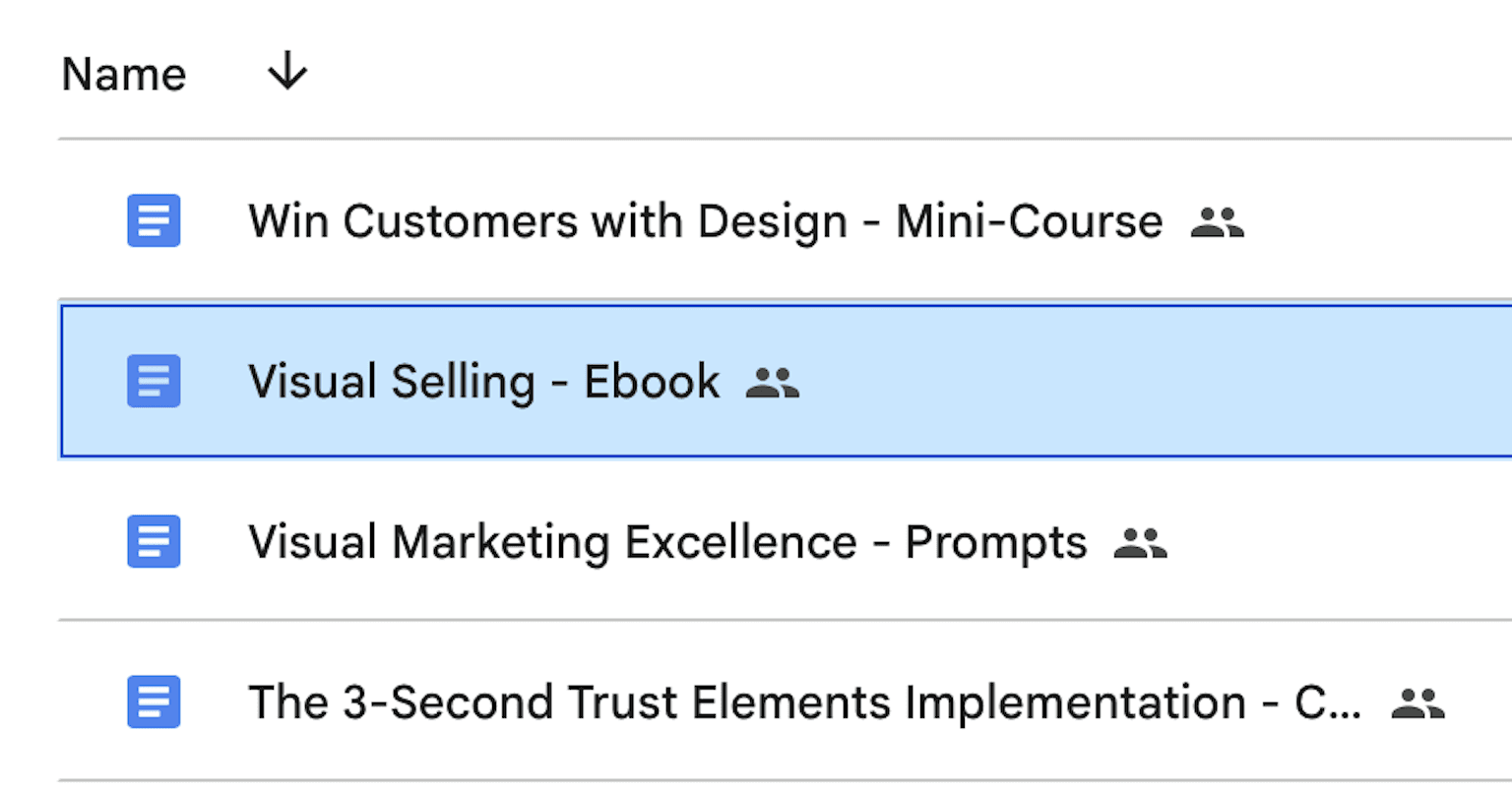Click blank area in highlighted Visual Selling row
This screenshot has height=792, width=1512.
1132,382
